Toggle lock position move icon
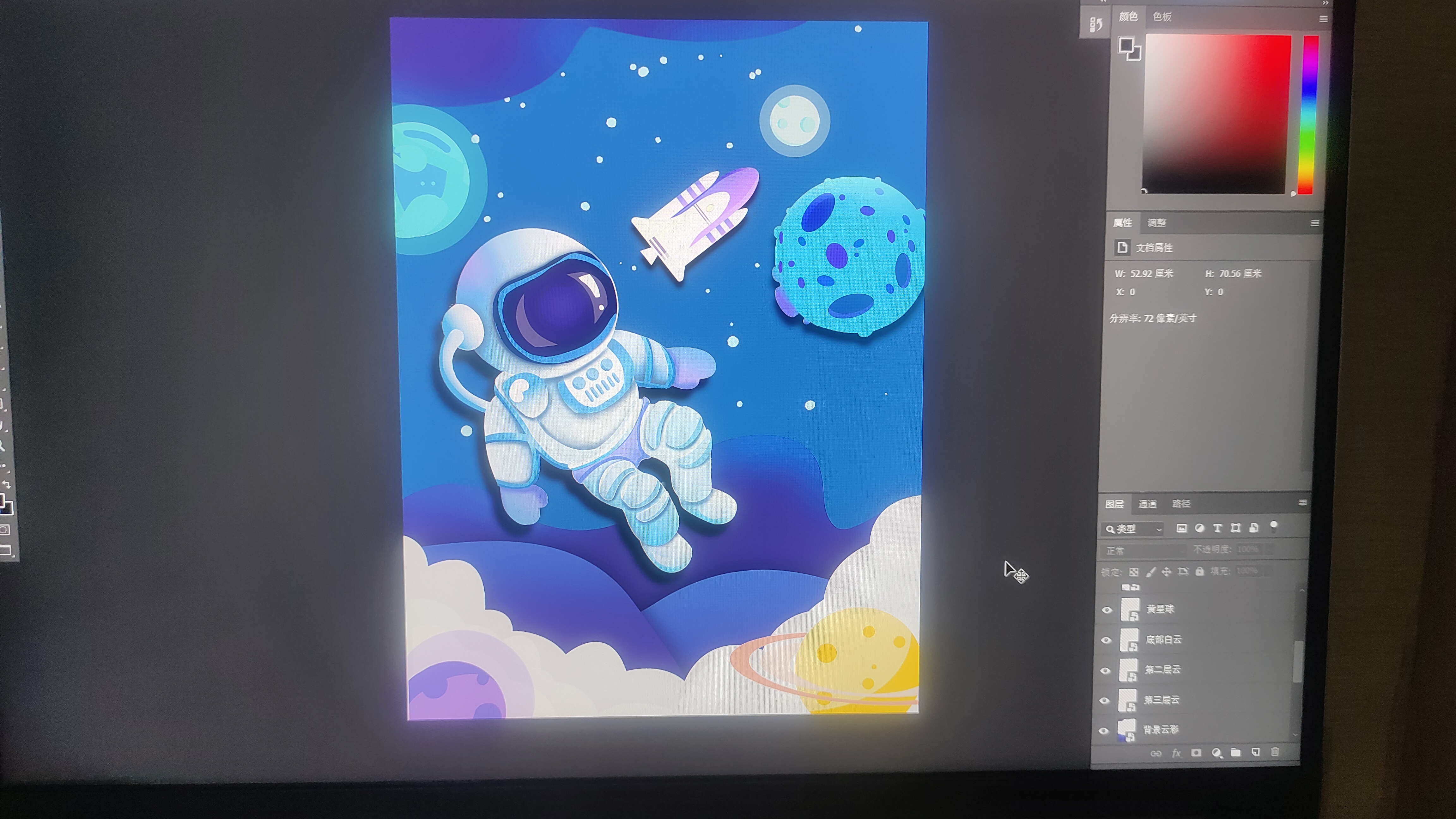1456x819 pixels. pyautogui.click(x=1166, y=572)
